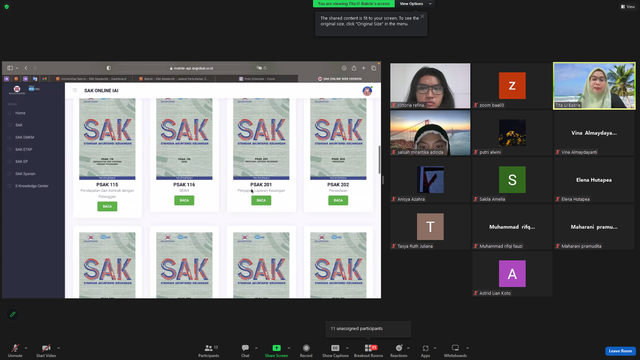Image resolution: width=640 pixels, height=360 pixels.
Task: Open Home in the SAK sidebar
Action: [20, 113]
